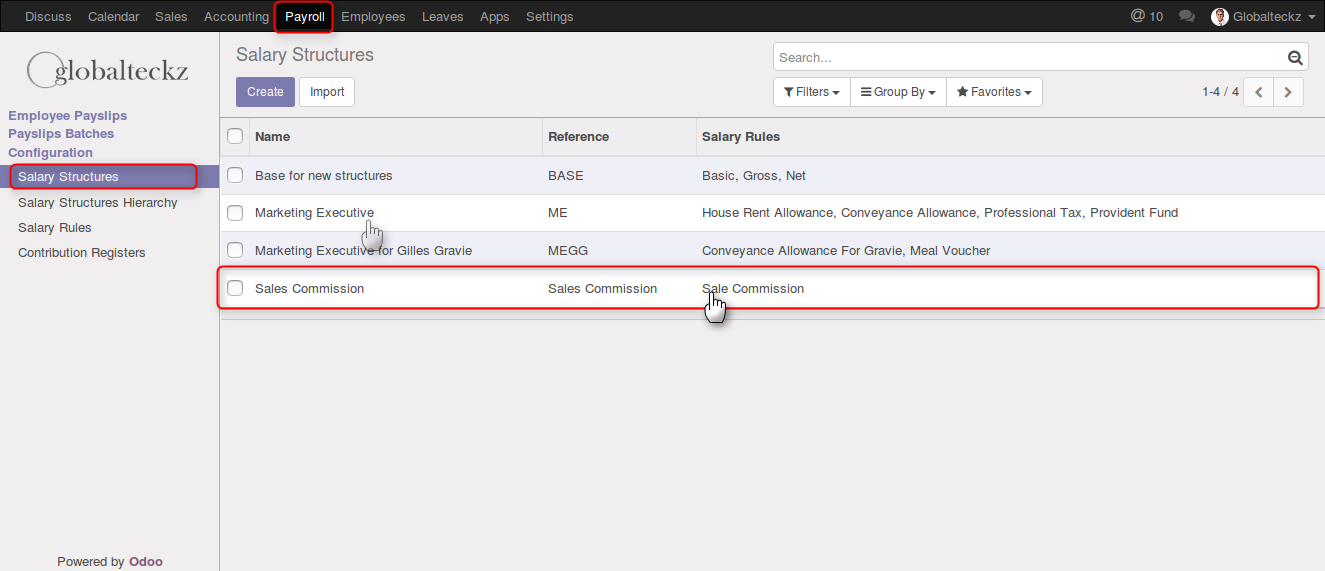Click the search magnifier icon
Image resolution: width=1325 pixels, height=571 pixels.
pos(1295,58)
